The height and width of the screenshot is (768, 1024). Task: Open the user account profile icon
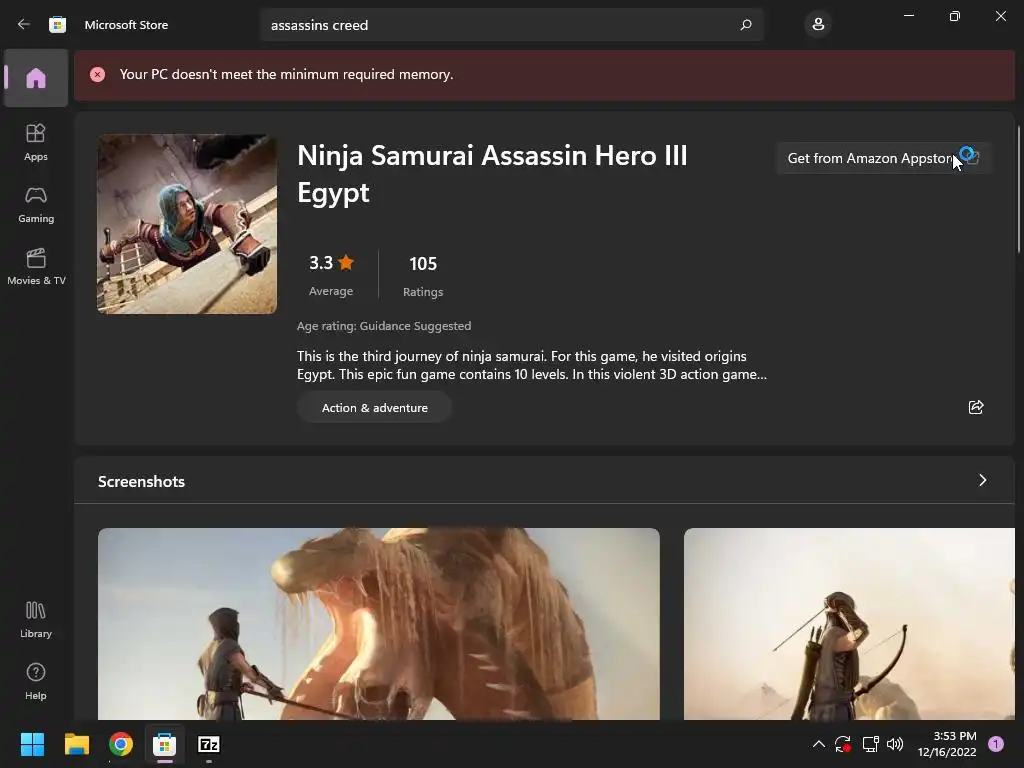[x=818, y=25]
